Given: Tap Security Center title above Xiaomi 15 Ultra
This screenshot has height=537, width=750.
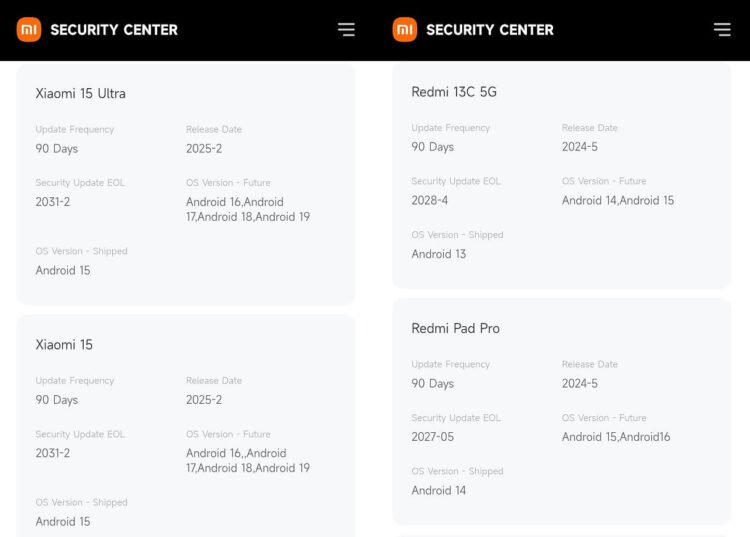Looking at the screenshot, I should point(114,30).
